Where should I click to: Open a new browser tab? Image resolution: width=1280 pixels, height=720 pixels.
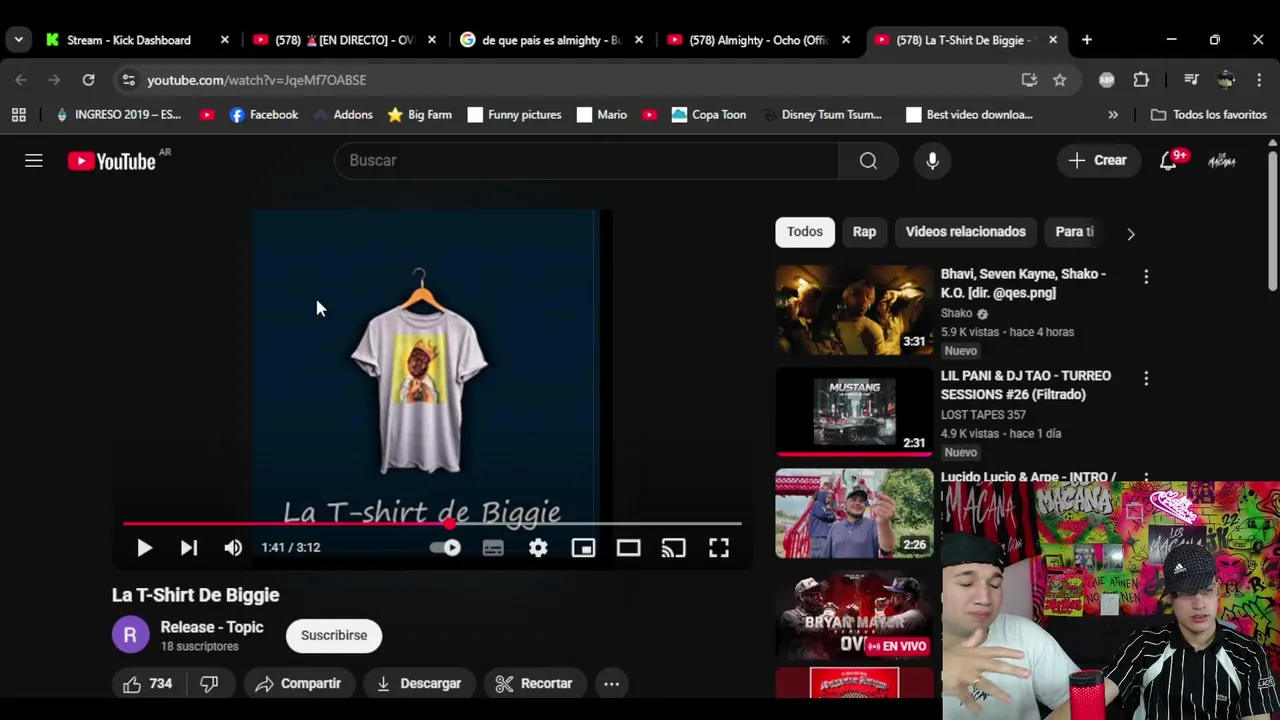click(1087, 40)
